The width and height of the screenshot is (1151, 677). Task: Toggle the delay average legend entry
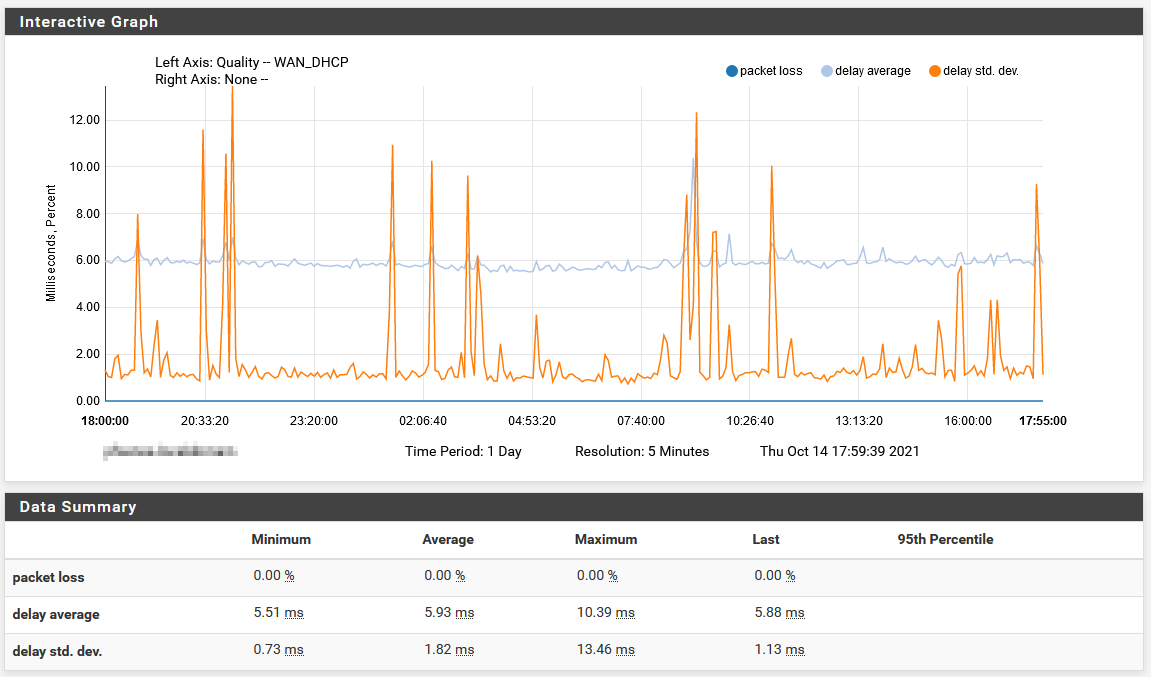[865, 71]
